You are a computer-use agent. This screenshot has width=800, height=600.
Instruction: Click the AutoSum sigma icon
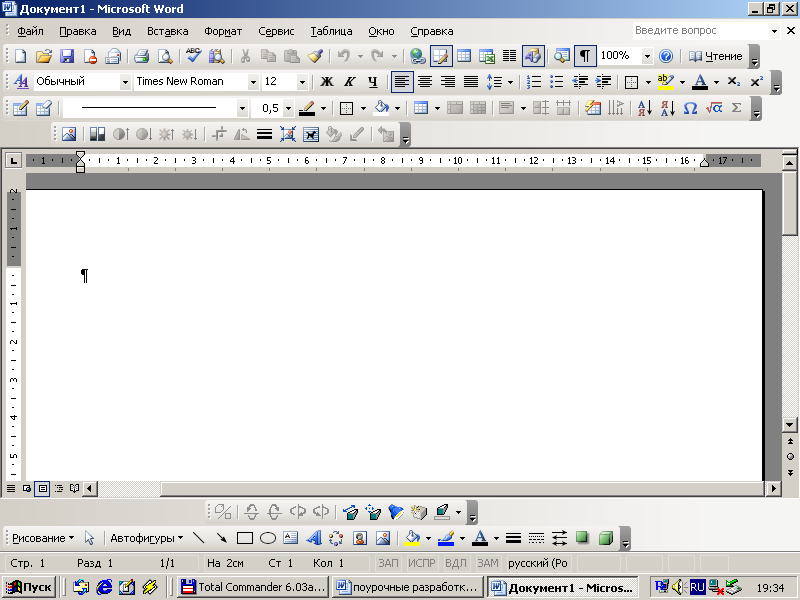736,108
